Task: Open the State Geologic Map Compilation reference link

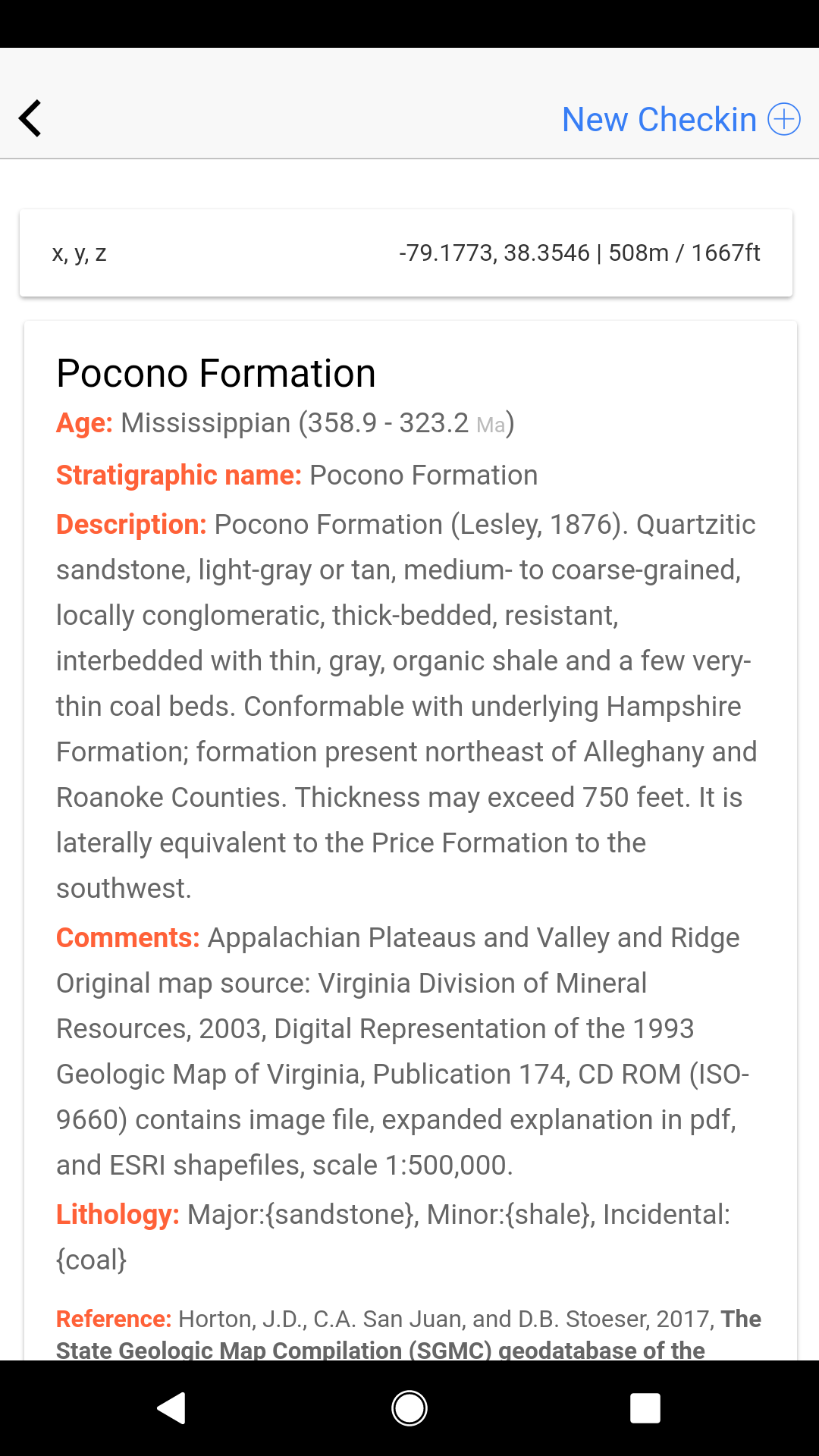Action: click(409, 1335)
